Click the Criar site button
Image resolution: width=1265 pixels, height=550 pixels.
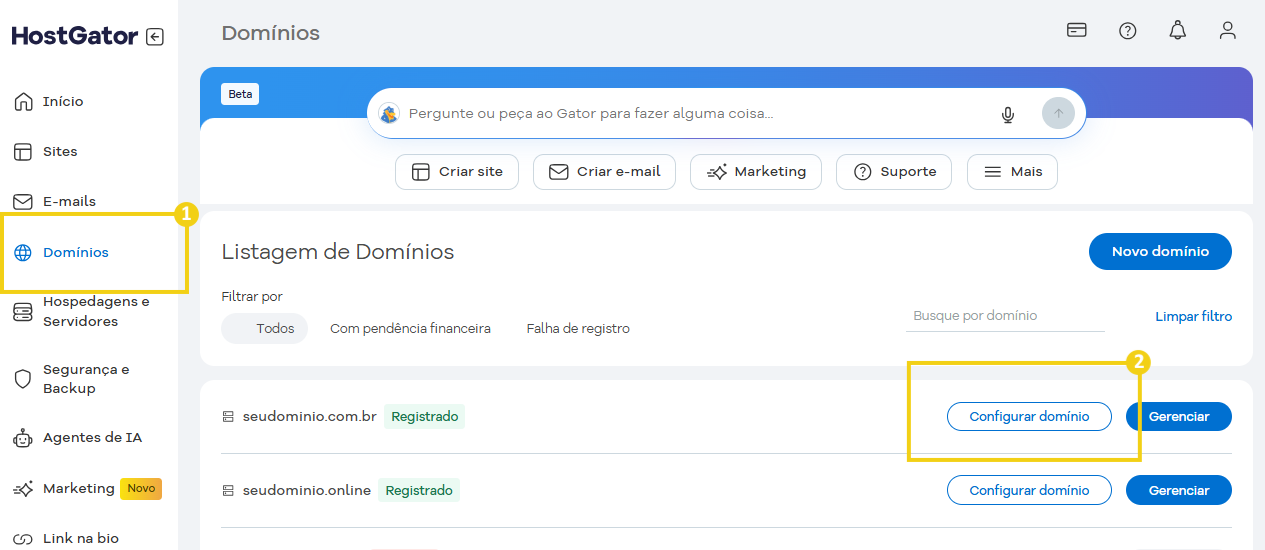tap(456, 171)
